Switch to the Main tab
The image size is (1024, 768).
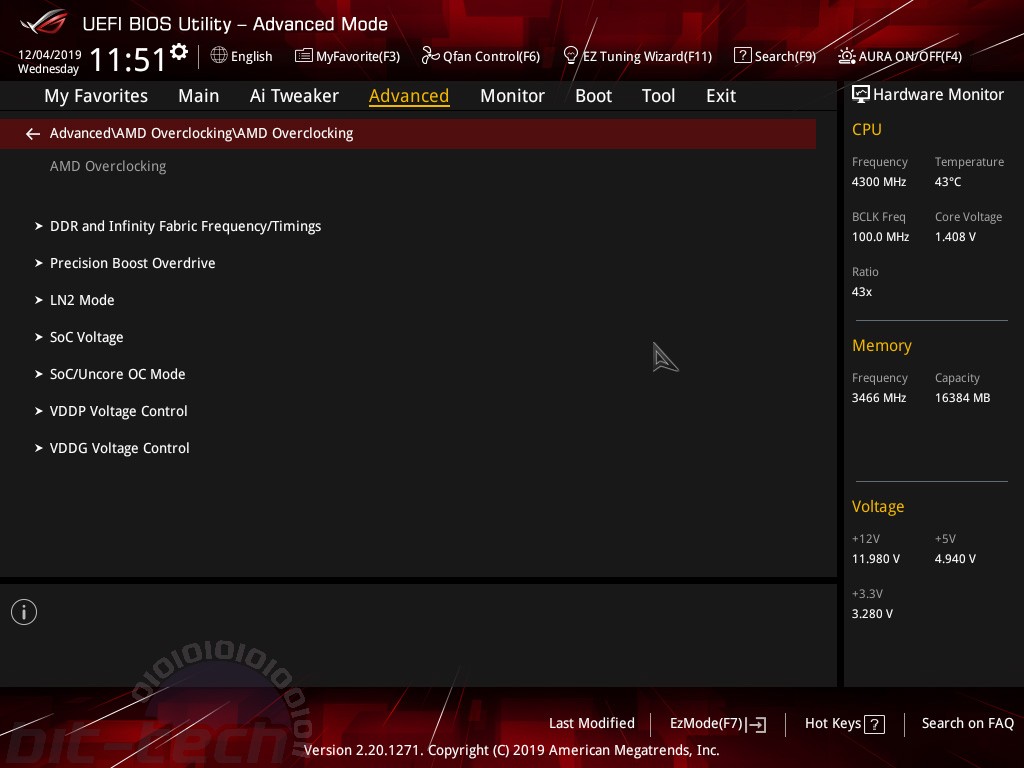point(199,96)
